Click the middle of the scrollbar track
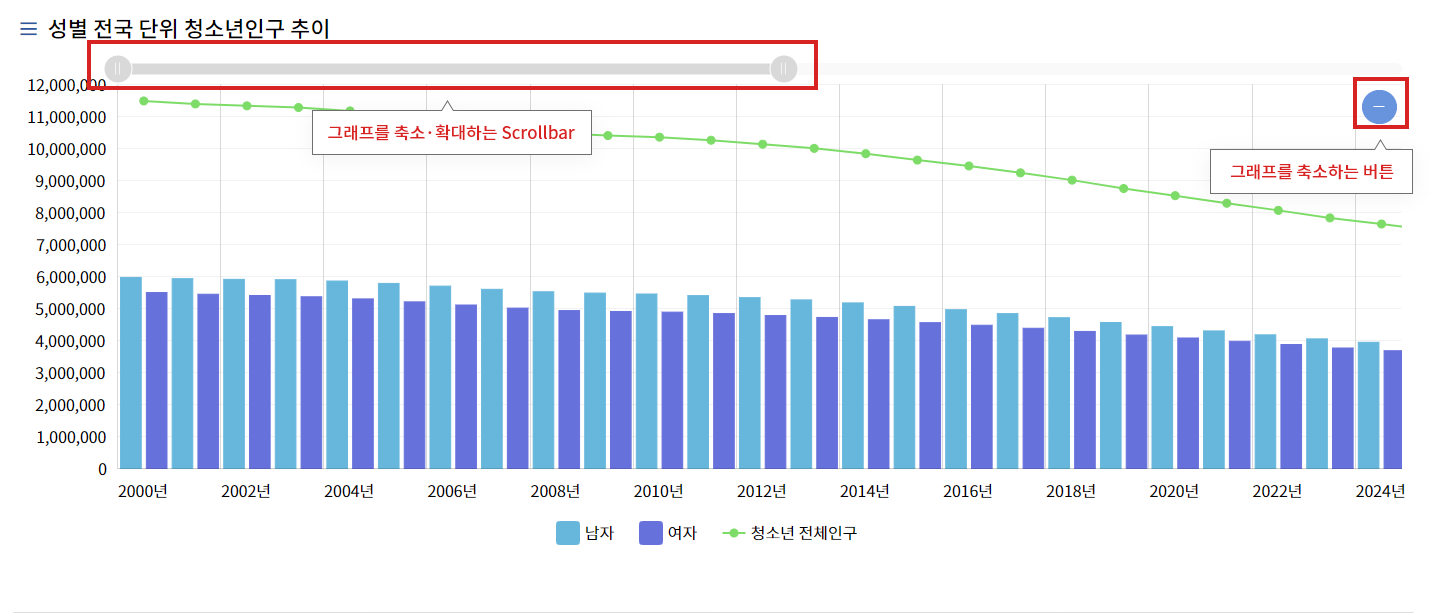 coord(450,68)
